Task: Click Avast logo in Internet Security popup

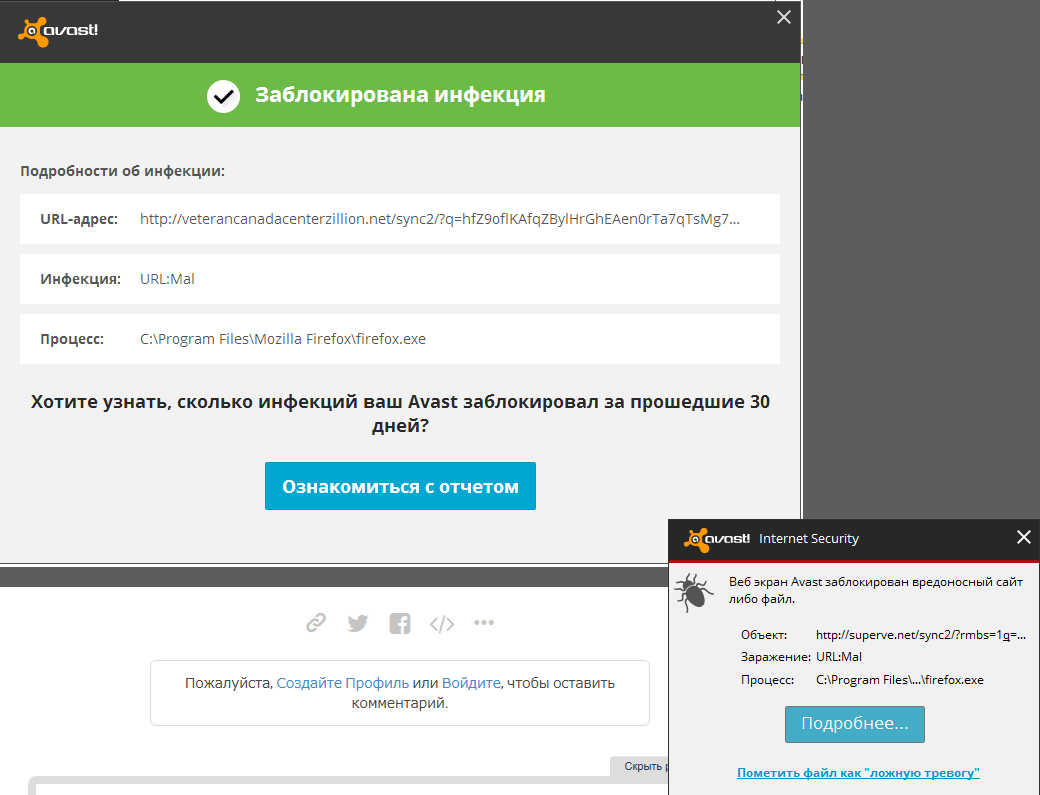Action: pos(717,539)
